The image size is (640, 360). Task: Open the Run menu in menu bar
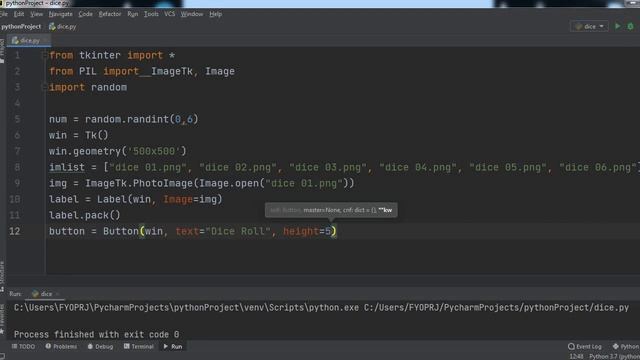[133, 14]
